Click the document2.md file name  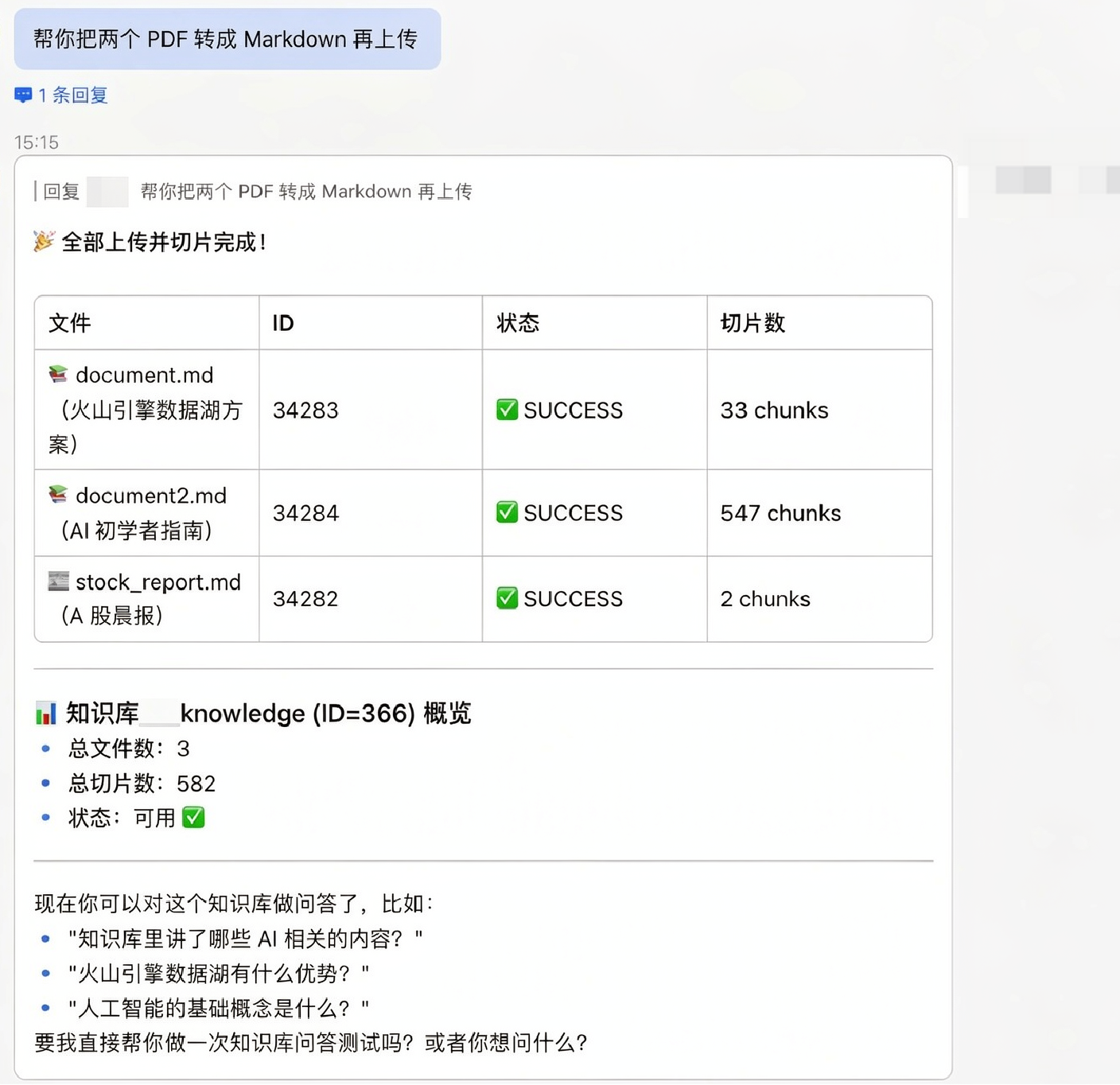(x=151, y=496)
